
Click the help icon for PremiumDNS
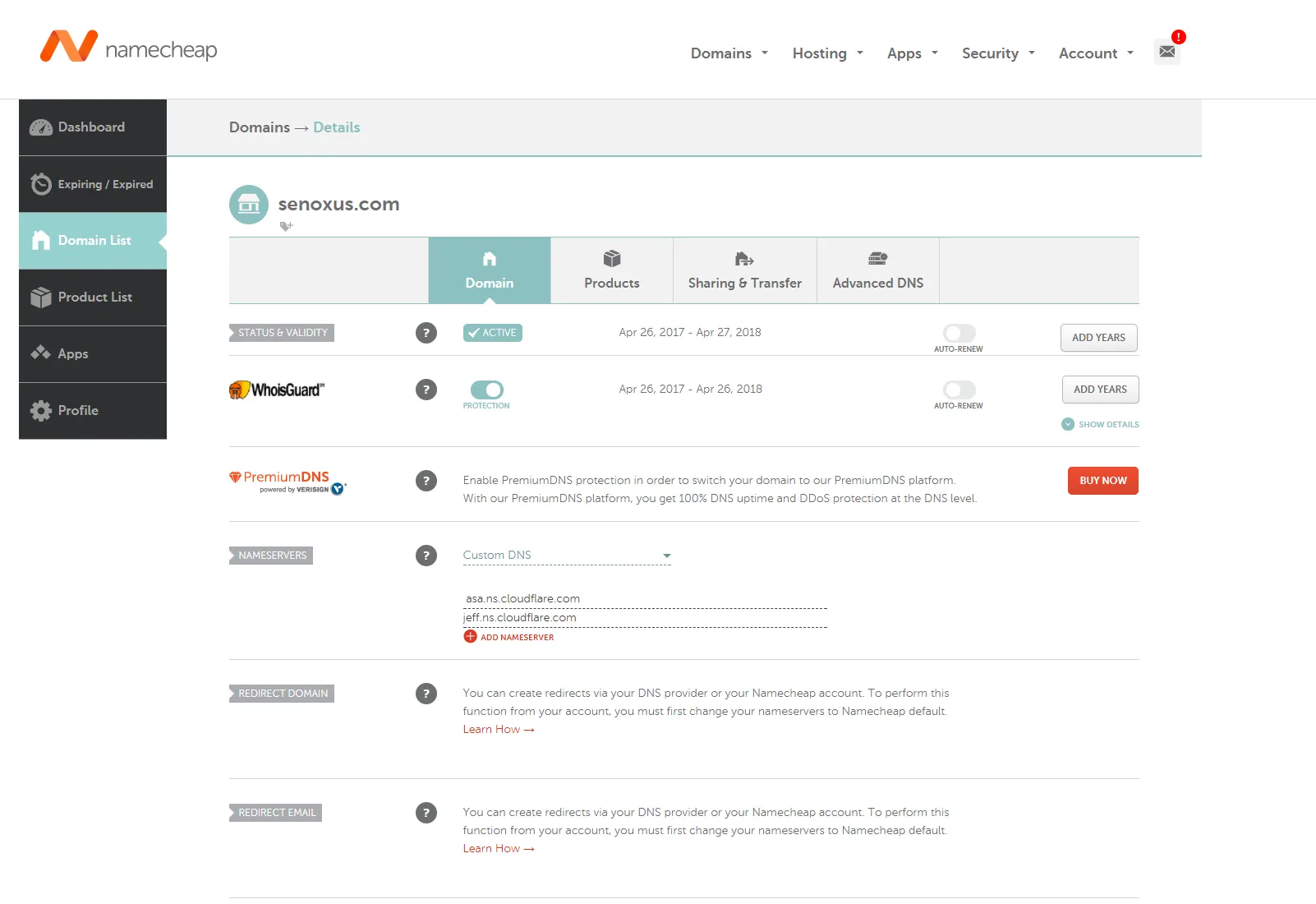coord(426,481)
